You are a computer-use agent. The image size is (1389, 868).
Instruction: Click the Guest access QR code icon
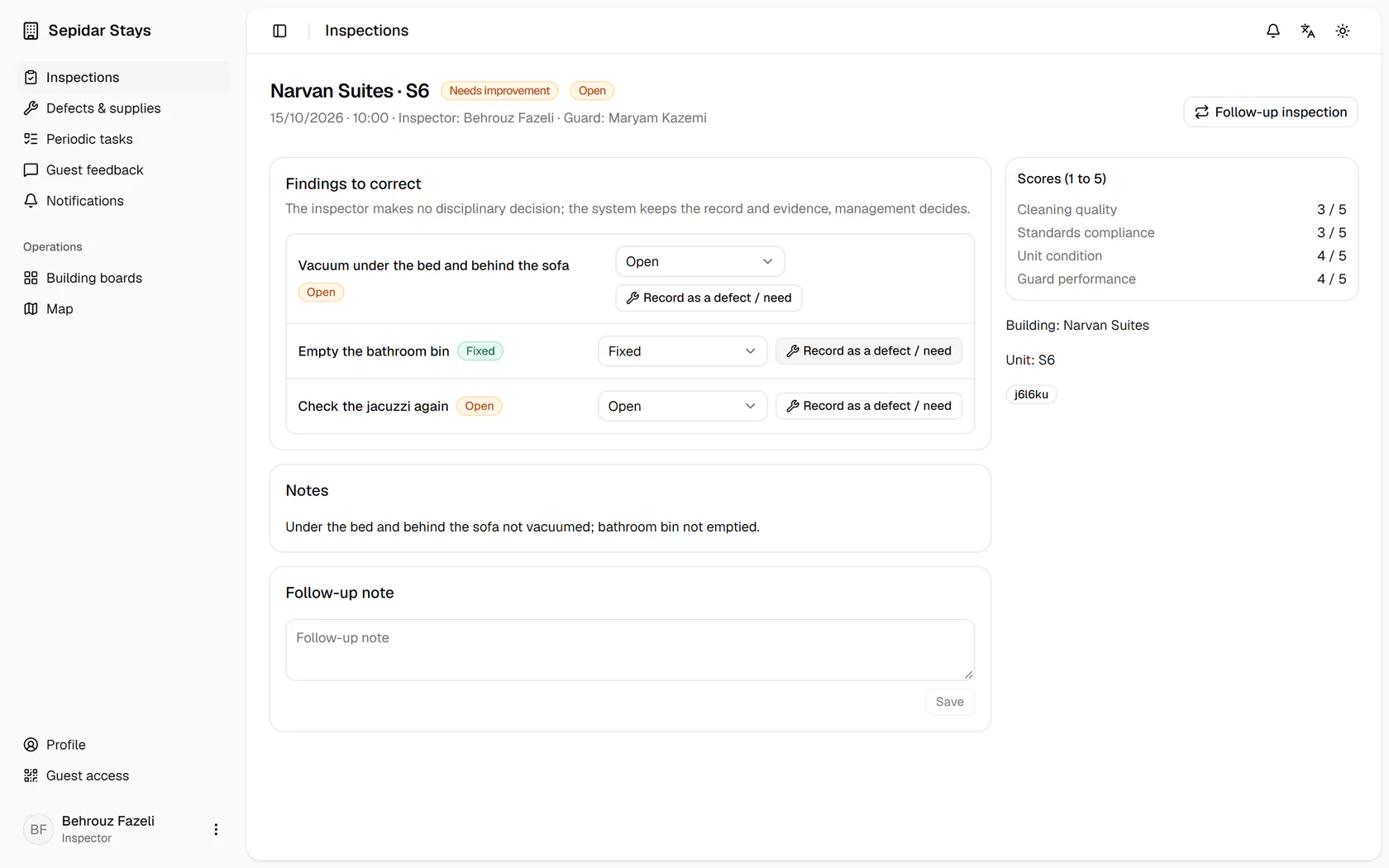point(31,775)
